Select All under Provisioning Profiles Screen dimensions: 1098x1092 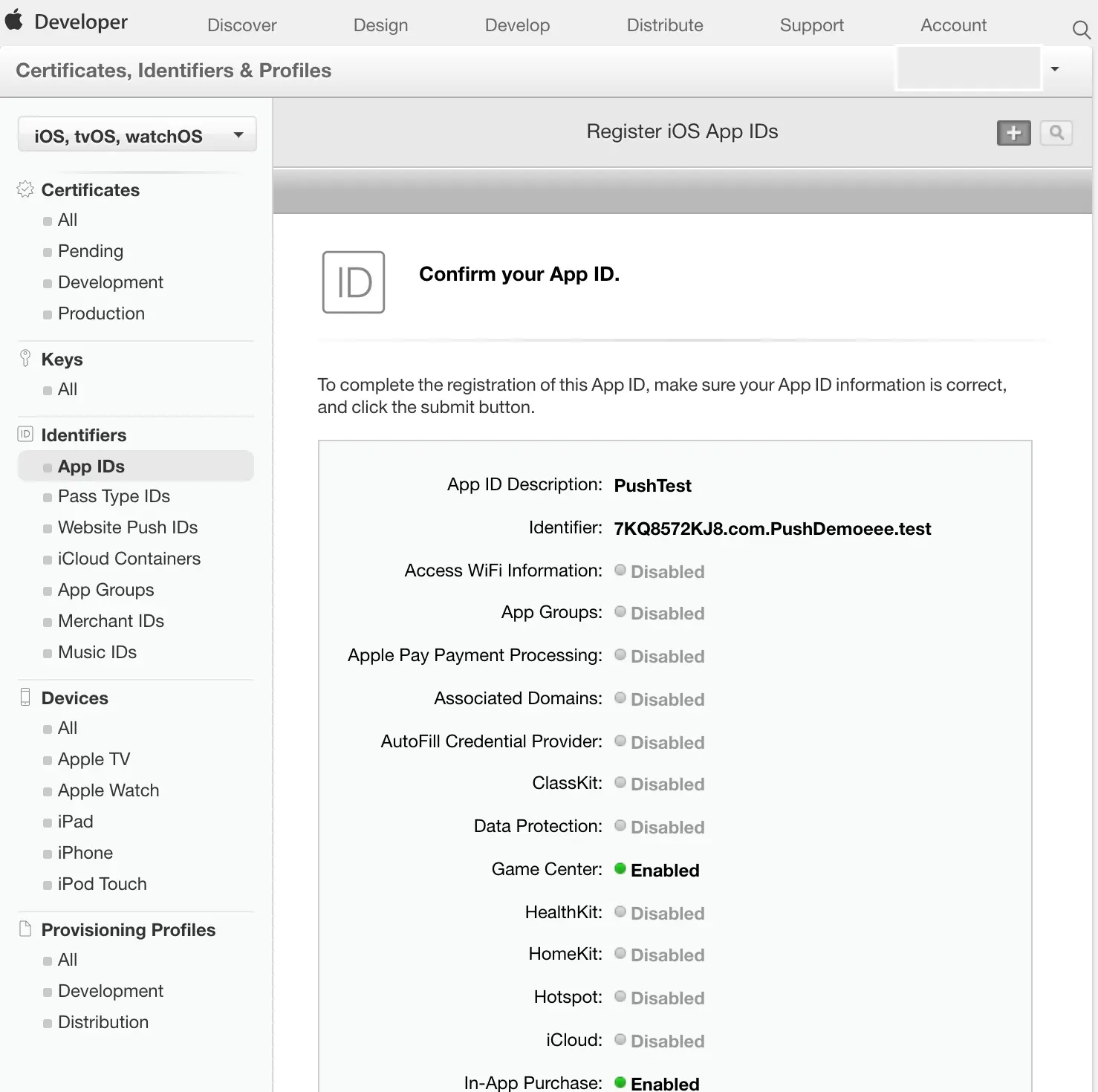pyautogui.click(x=68, y=960)
